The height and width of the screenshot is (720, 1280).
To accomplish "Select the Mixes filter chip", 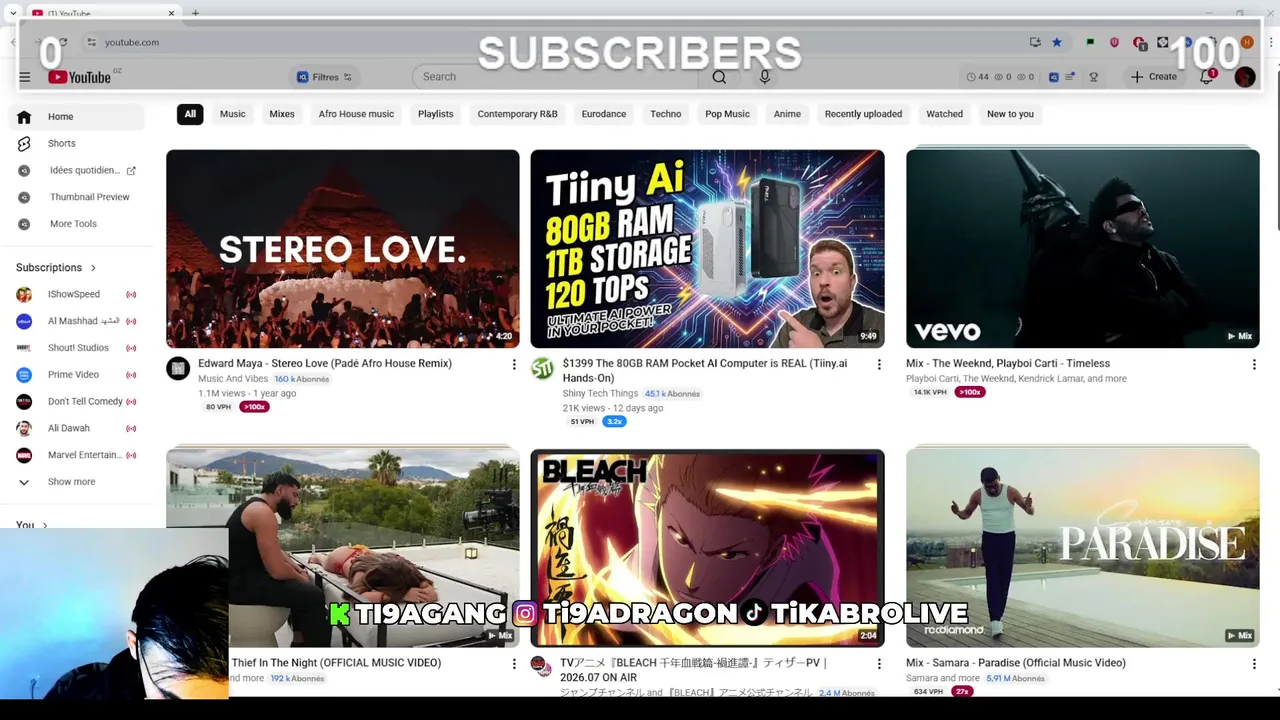I will click(x=282, y=114).
